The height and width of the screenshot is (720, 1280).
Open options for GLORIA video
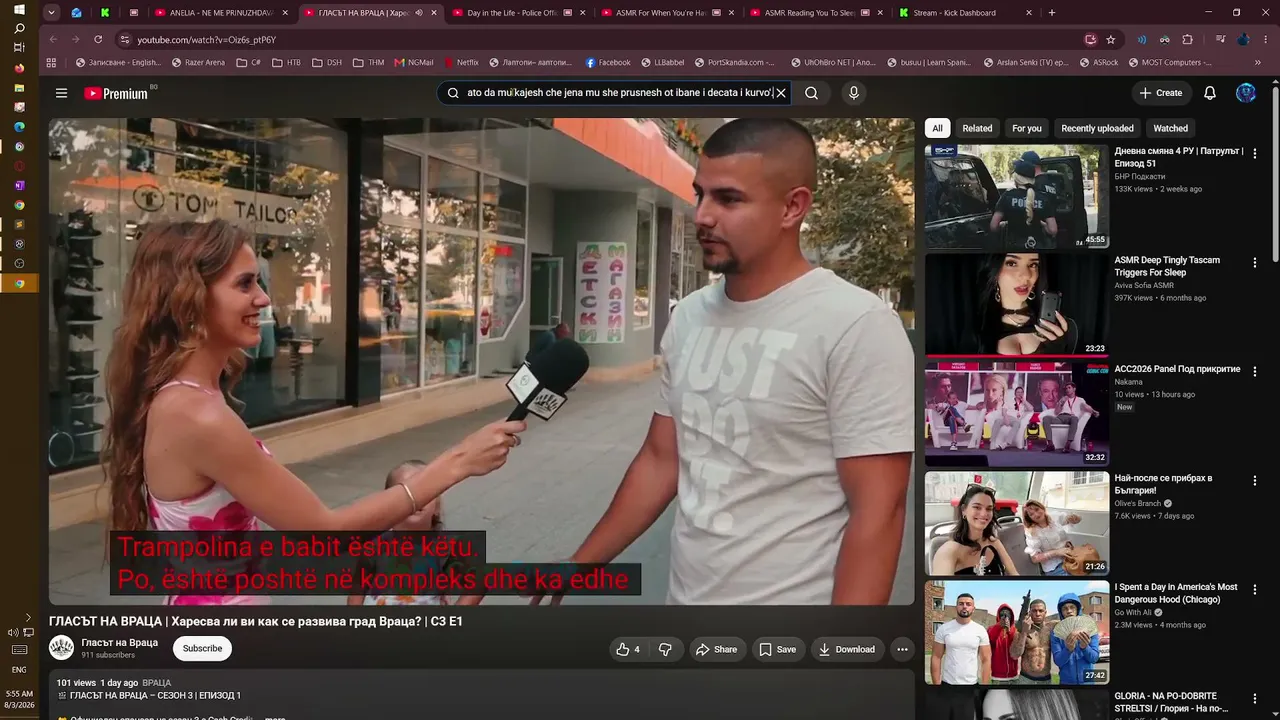coord(1255,699)
